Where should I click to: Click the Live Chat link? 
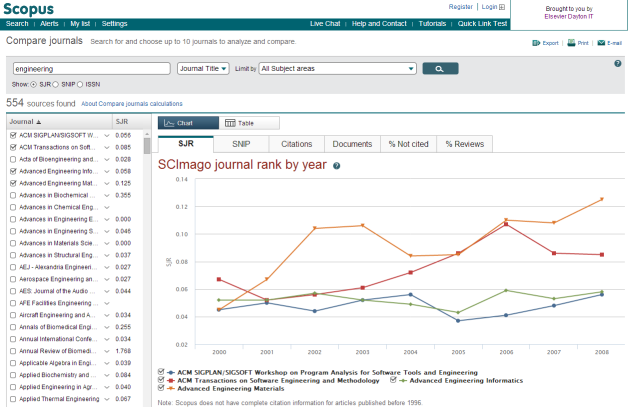pyautogui.click(x=325, y=24)
